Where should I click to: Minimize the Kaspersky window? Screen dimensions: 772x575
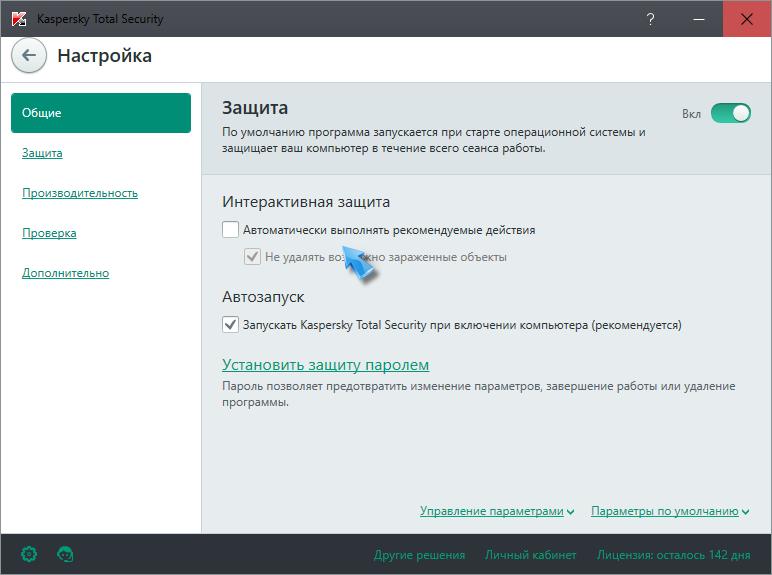tap(698, 19)
